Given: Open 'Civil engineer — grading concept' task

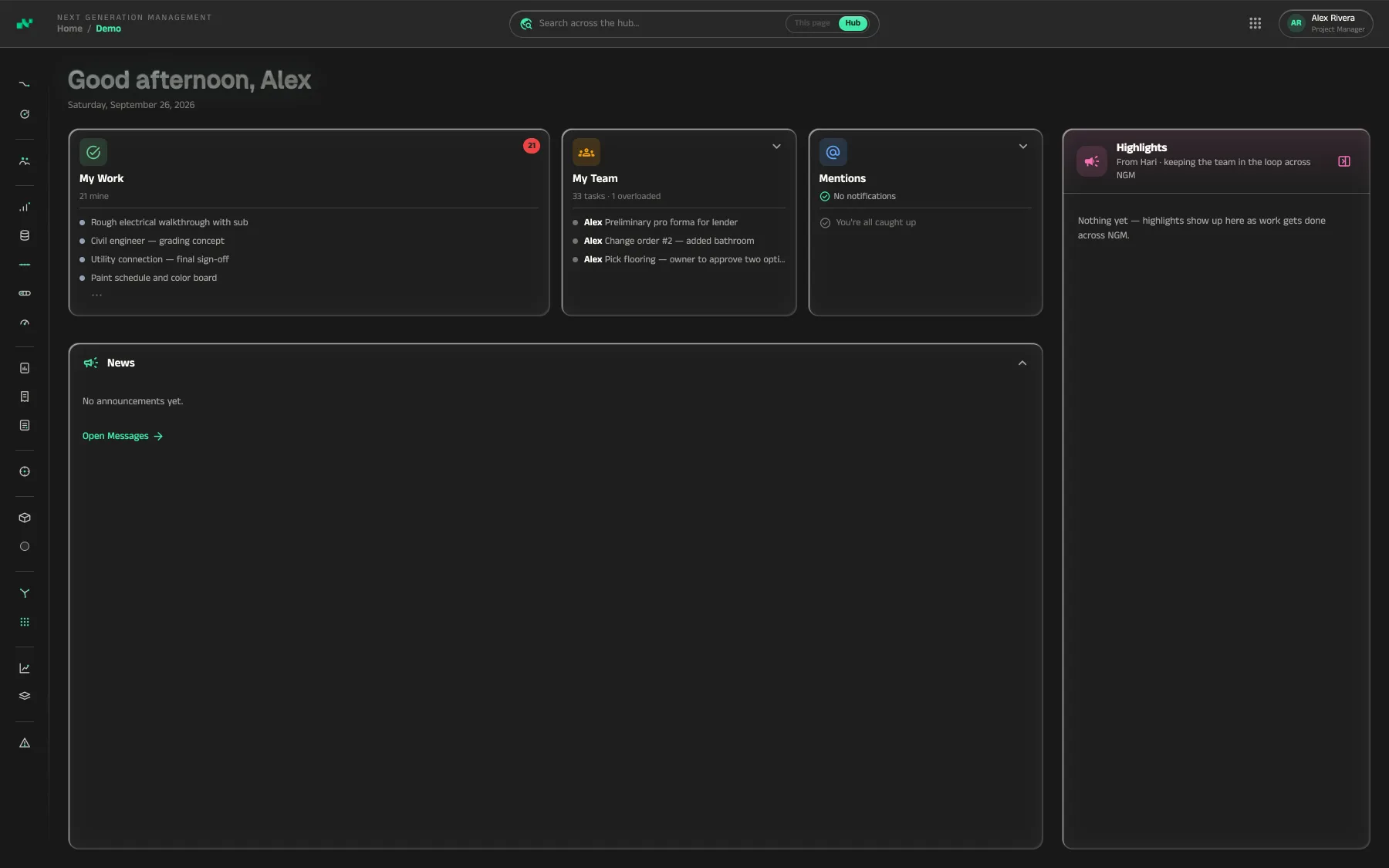Looking at the screenshot, I should tap(157, 241).
